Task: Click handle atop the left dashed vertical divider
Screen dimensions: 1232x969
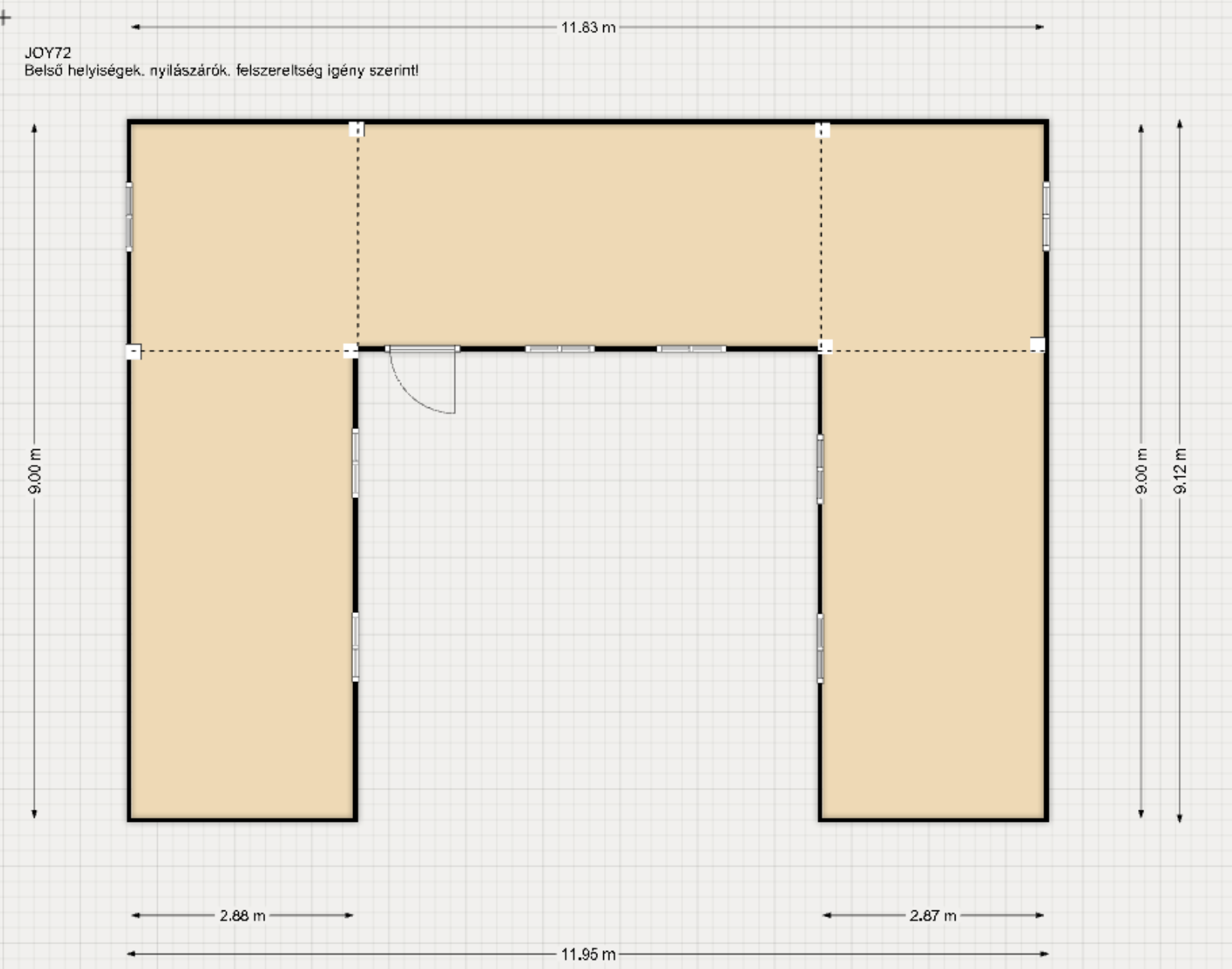Action: [x=357, y=129]
